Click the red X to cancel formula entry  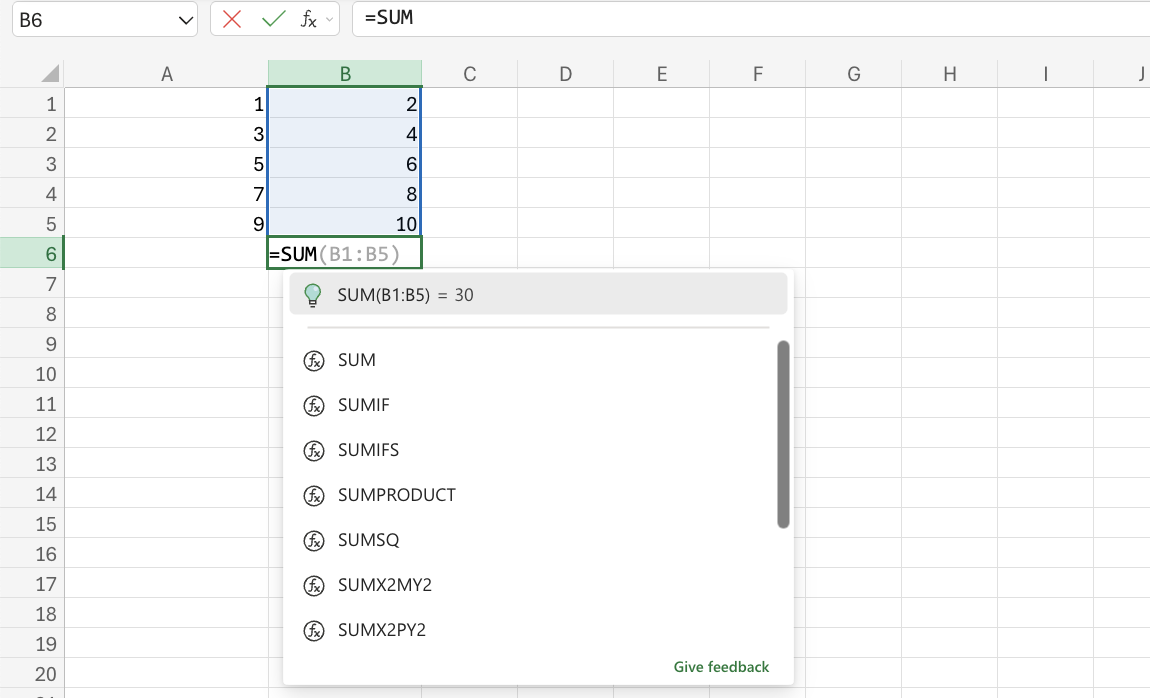[x=231, y=20]
